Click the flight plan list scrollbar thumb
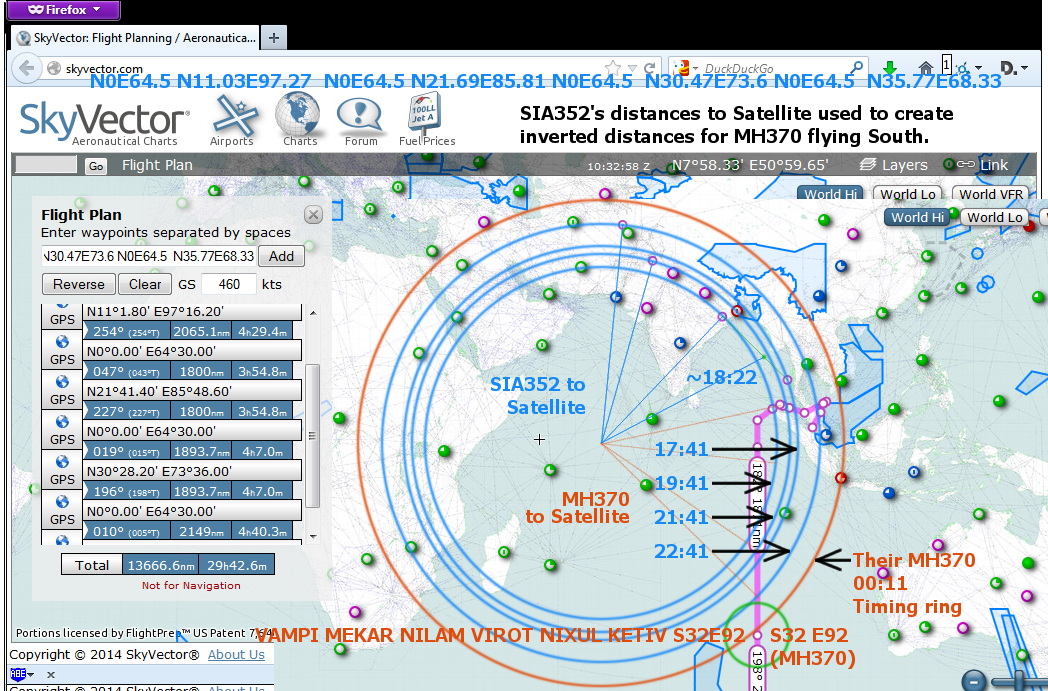The height and width of the screenshot is (691, 1048). tap(312, 436)
